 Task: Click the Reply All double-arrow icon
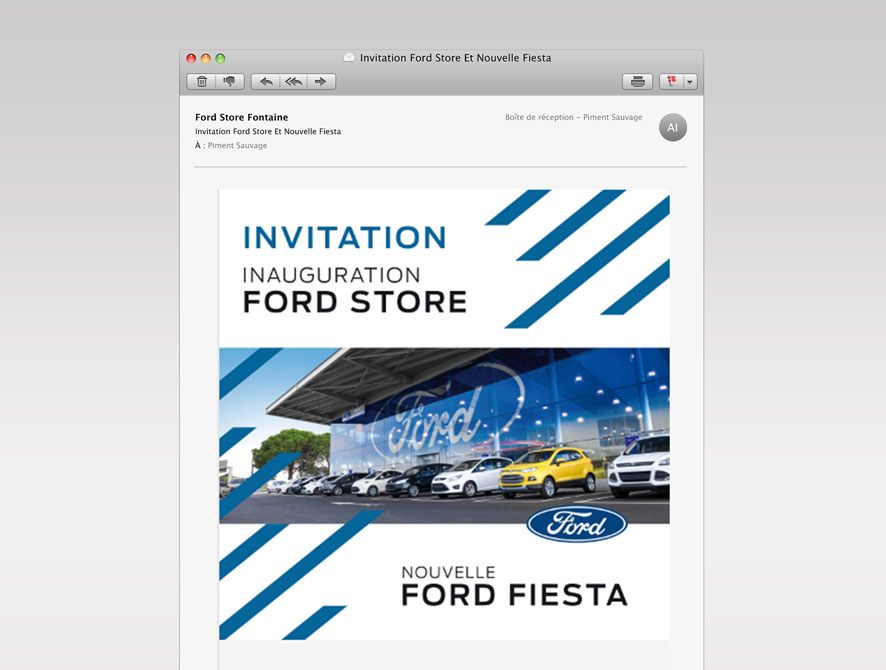pos(293,82)
